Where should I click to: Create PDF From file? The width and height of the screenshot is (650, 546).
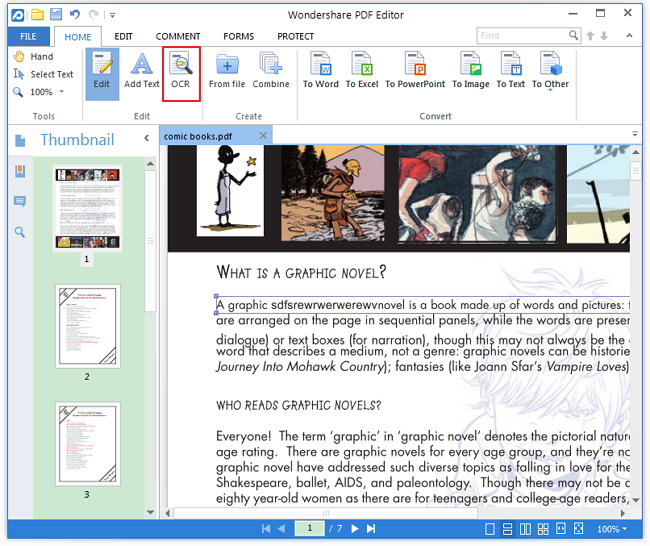pos(227,71)
